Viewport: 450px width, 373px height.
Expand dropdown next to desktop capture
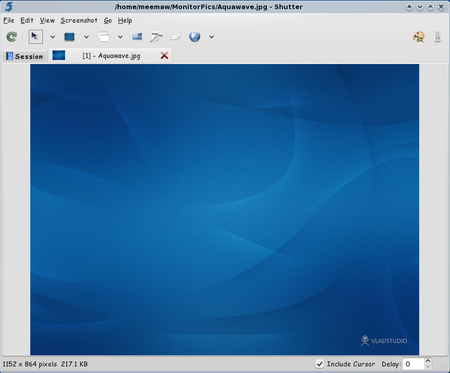tap(86, 37)
